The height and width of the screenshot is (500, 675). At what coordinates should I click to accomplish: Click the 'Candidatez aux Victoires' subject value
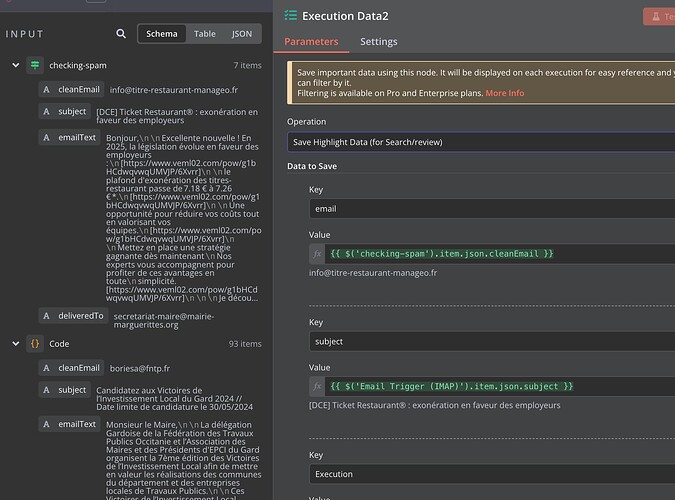[174, 398]
